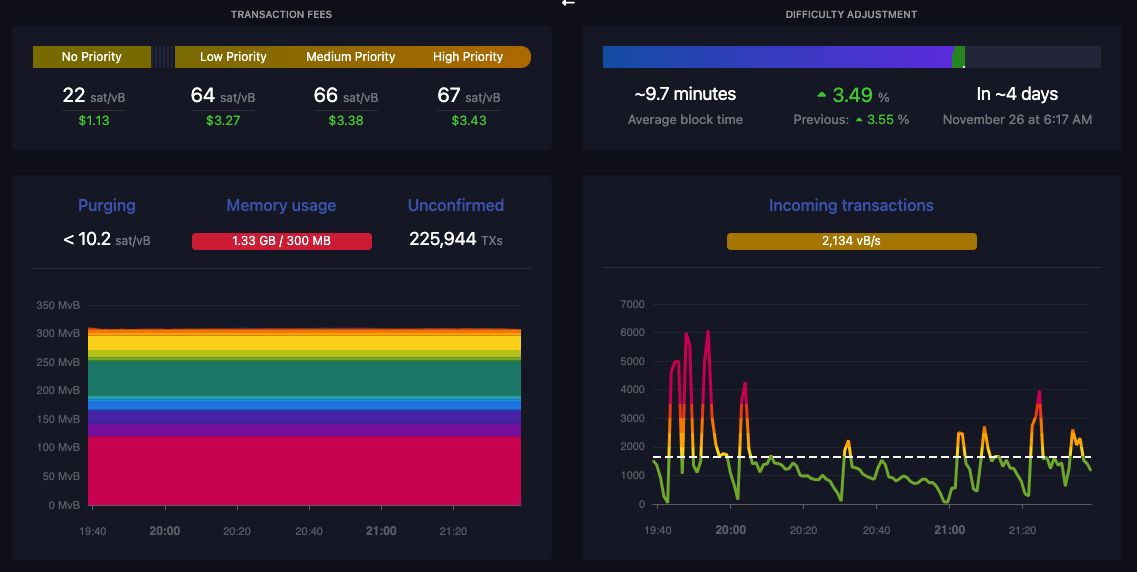Image resolution: width=1137 pixels, height=572 pixels.
Task: Click small green arrow beside previous 3.55 %
Action: (856, 120)
